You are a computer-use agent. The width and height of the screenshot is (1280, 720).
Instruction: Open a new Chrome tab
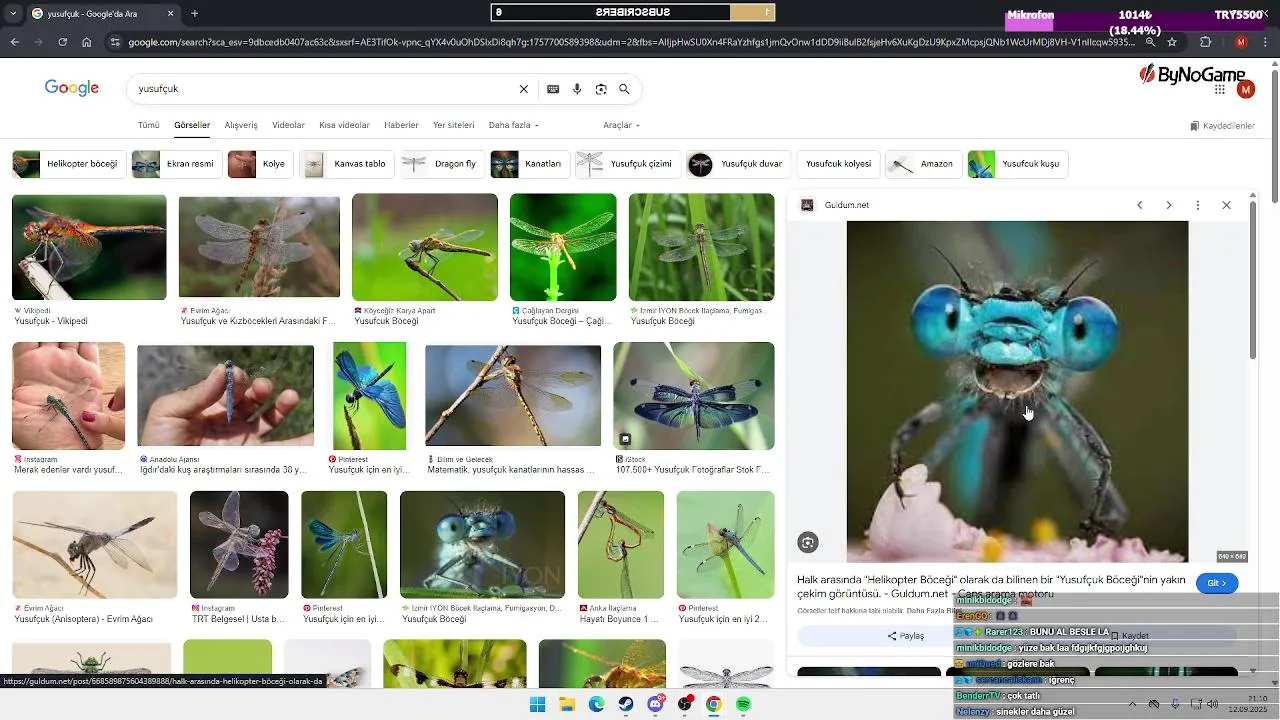(194, 14)
